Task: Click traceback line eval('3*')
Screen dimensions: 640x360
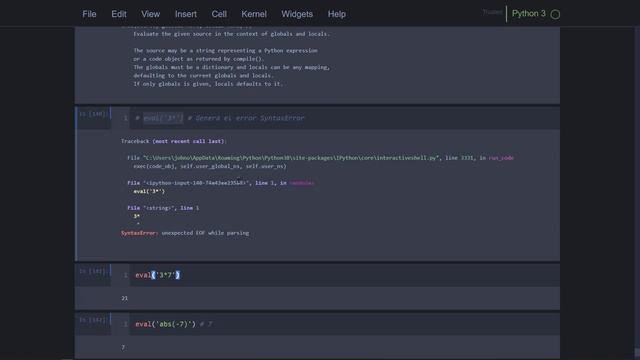Action: tap(149, 191)
